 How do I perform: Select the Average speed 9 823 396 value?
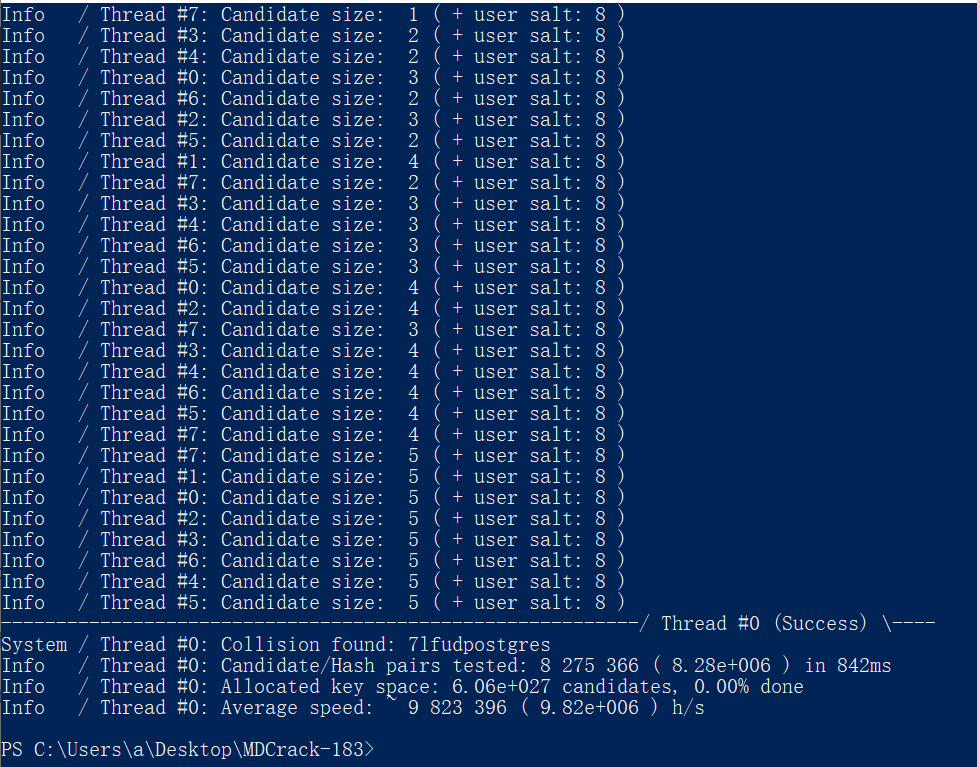pos(457,708)
